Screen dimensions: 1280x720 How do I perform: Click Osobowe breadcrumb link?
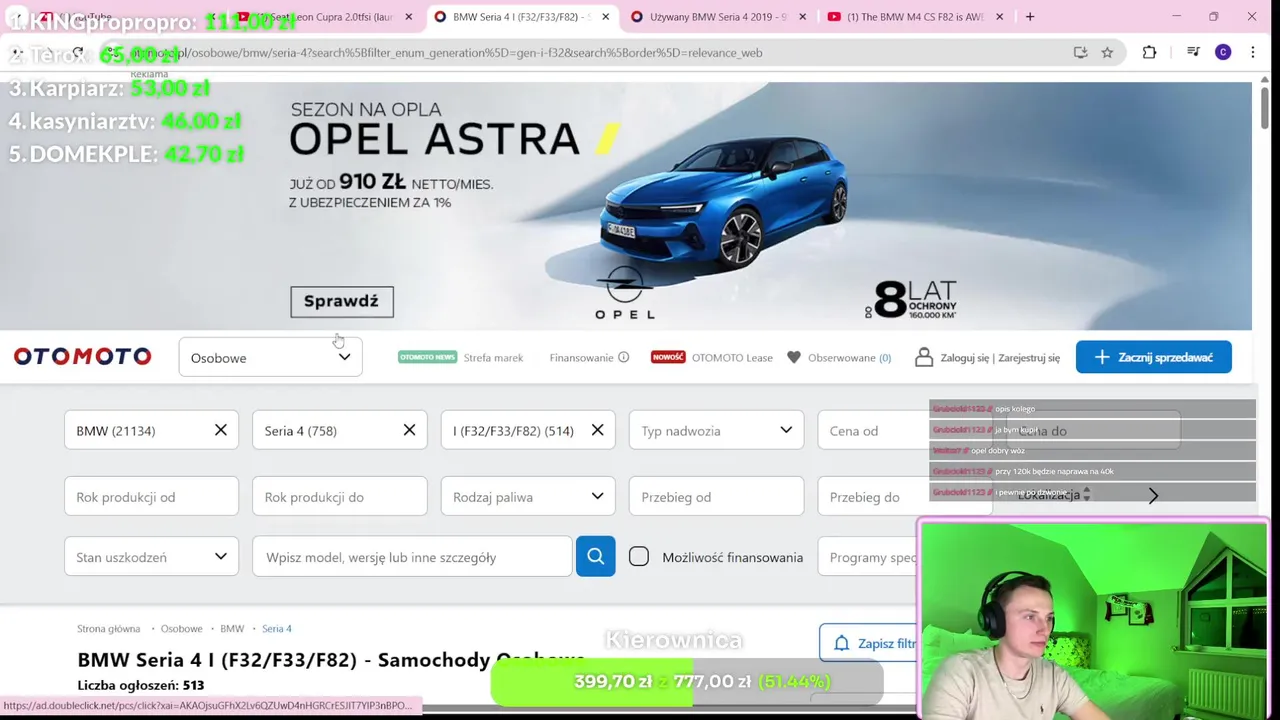coord(182,628)
